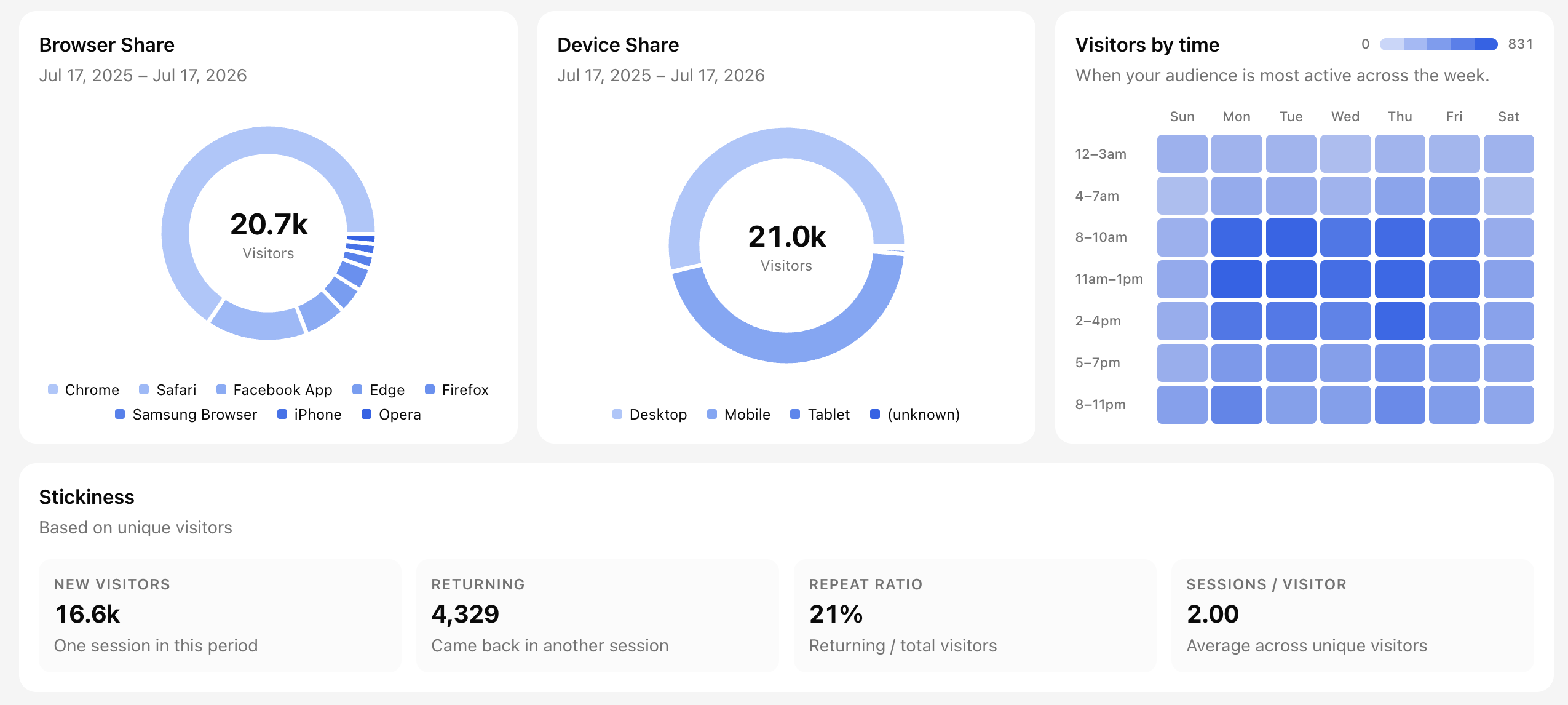Click the 'Device Share' card title
This screenshot has height=705, width=1568.
tap(618, 45)
